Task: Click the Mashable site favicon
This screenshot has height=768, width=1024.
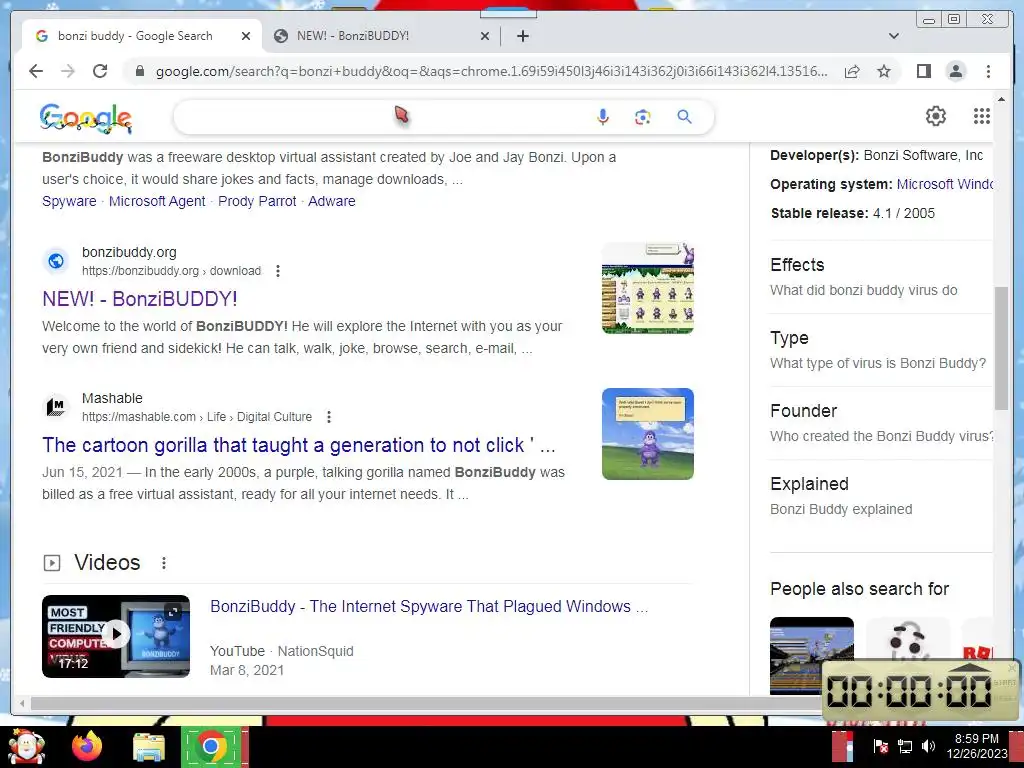Action: pos(56,407)
